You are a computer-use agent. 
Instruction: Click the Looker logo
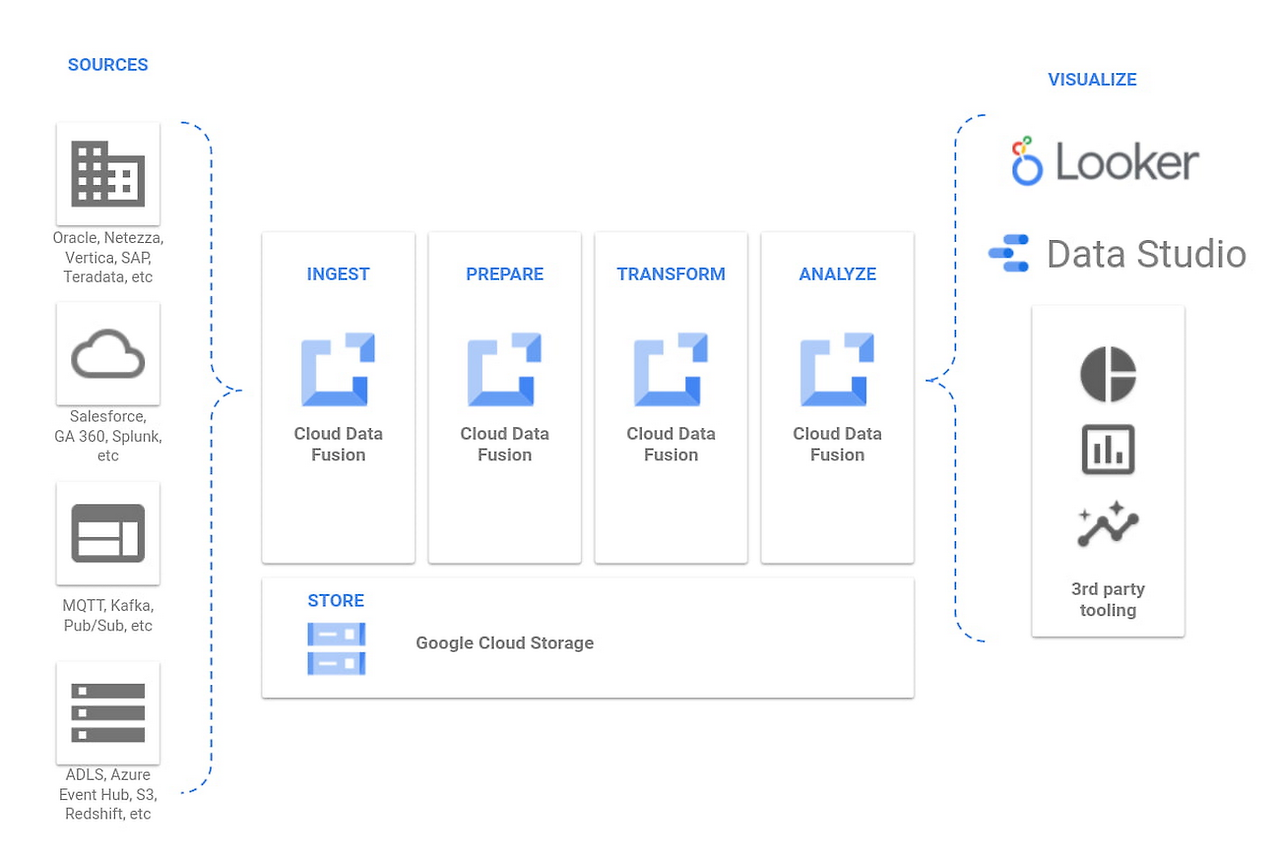(1105, 162)
